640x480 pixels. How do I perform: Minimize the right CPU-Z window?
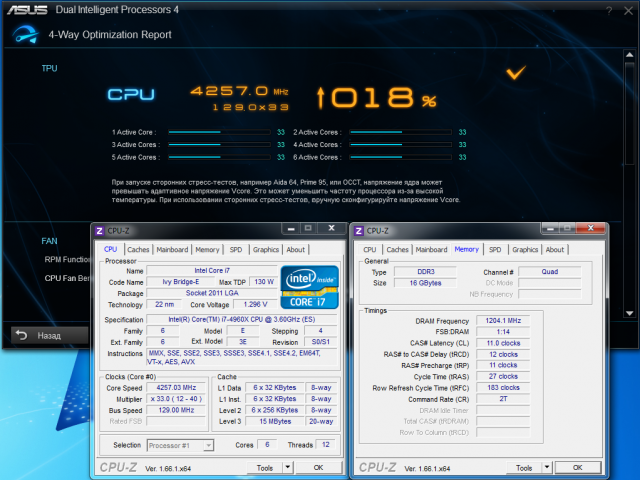coord(550,229)
